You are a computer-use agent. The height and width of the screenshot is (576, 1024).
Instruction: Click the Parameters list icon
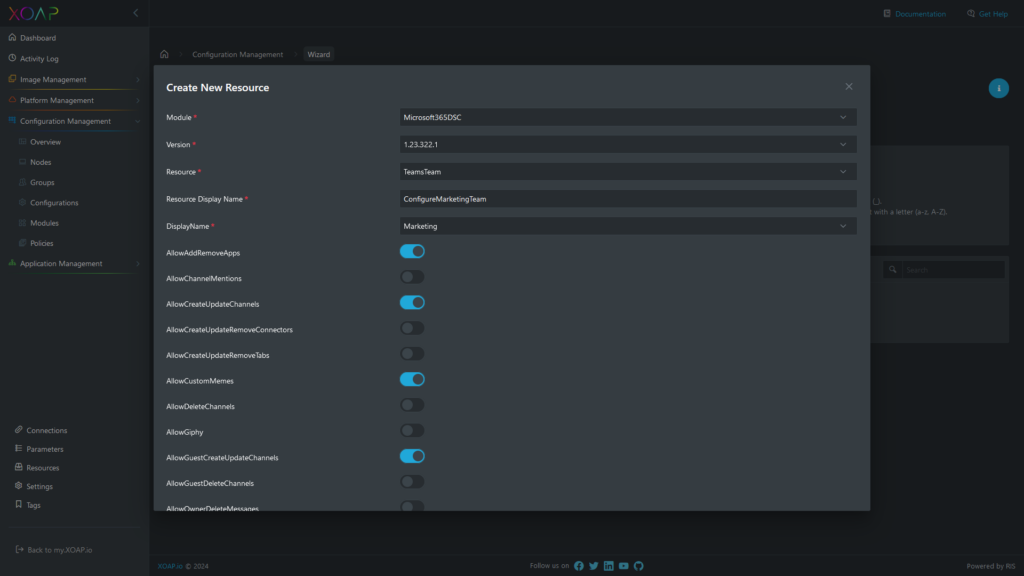[19, 449]
